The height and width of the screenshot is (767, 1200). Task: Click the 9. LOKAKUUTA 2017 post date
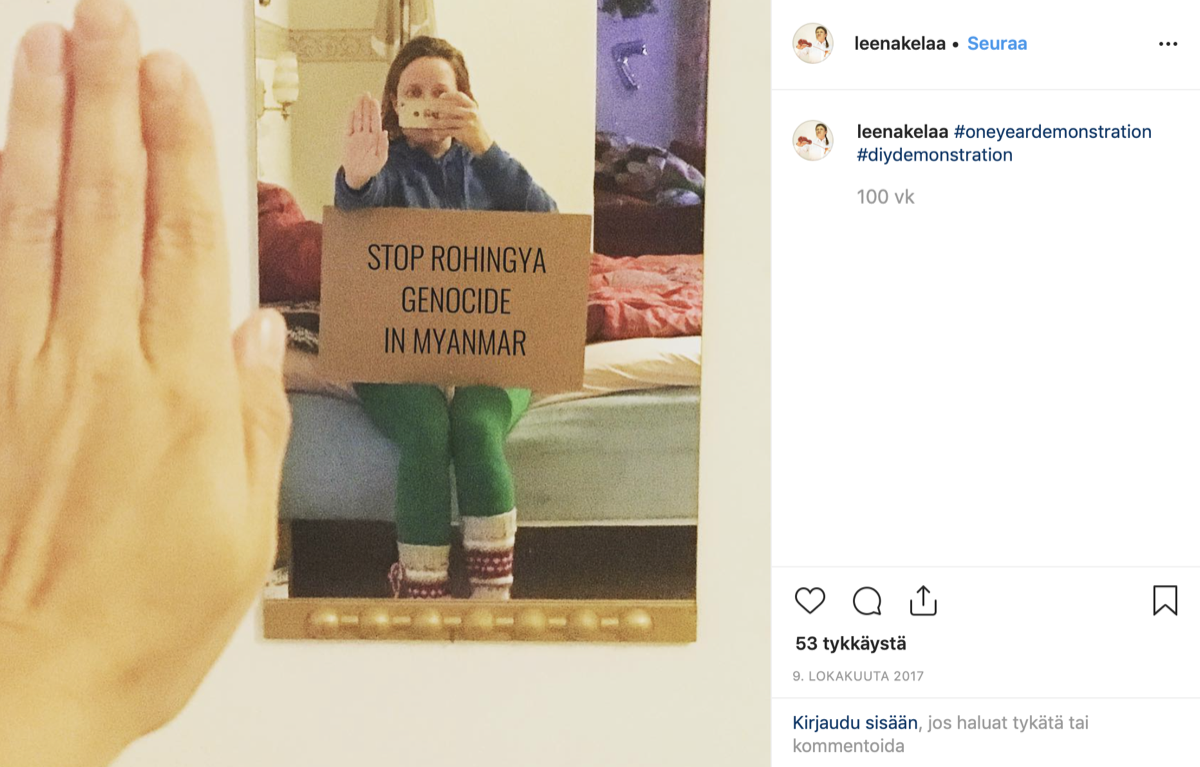858,676
